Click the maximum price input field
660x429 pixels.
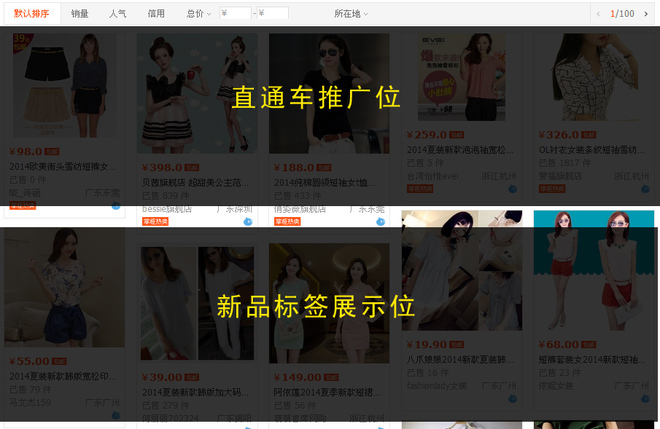pyautogui.click(x=273, y=13)
